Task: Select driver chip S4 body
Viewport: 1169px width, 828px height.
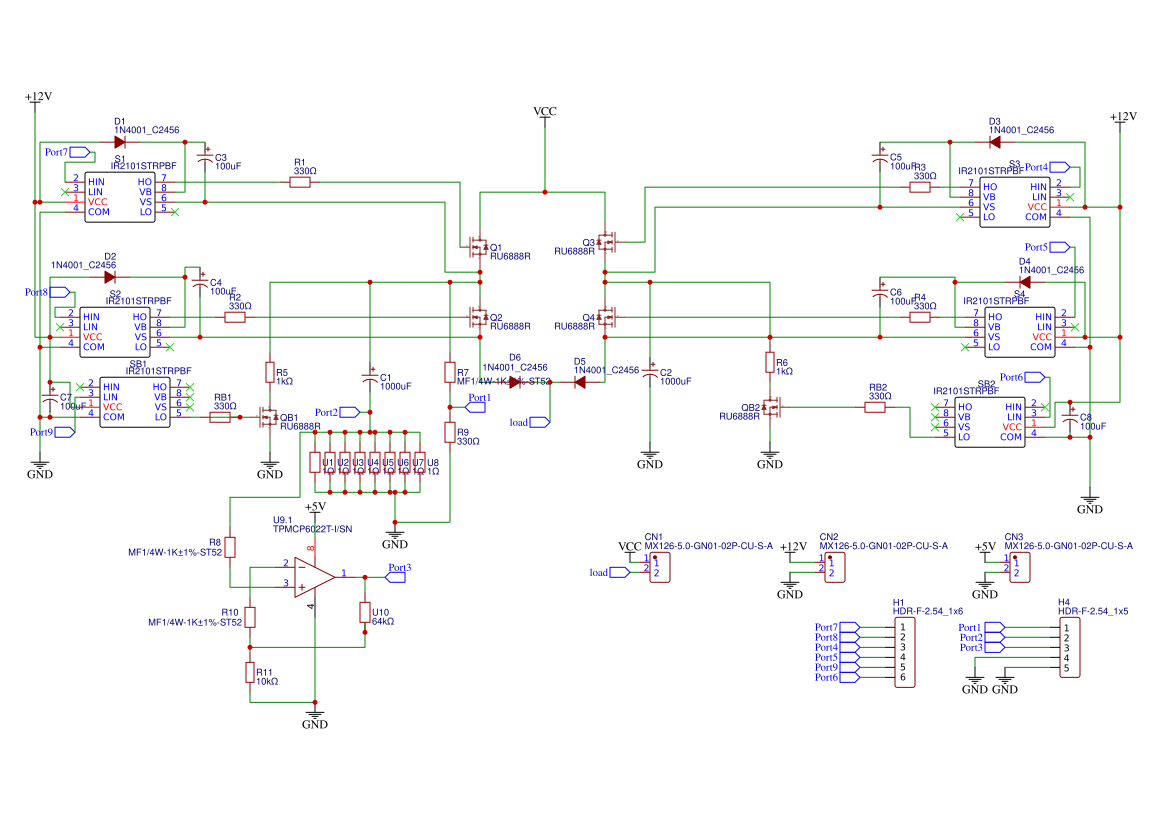Action: click(x=1020, y=332)
